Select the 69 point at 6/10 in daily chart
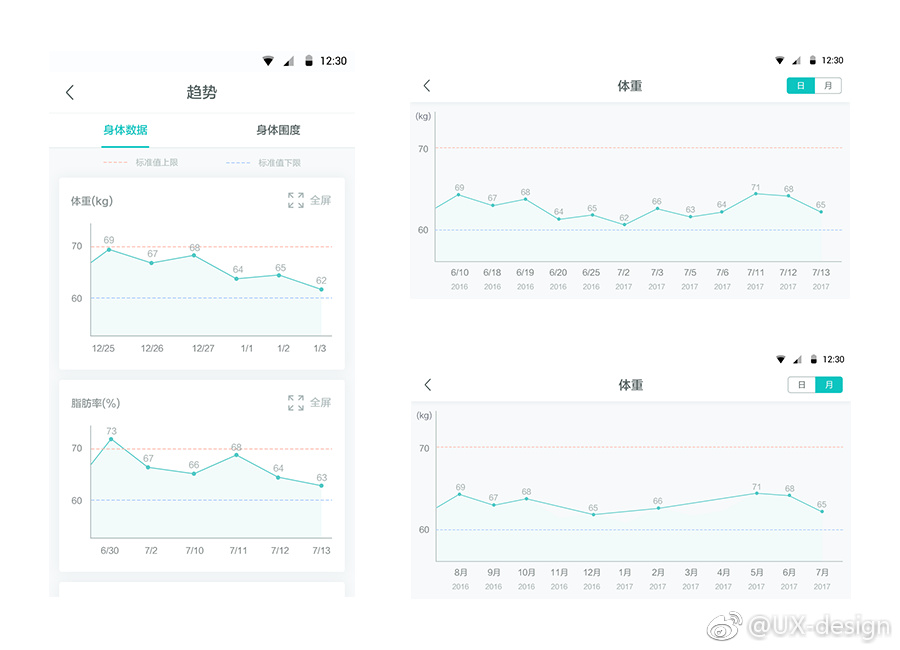This screenshot has width=900, height=650. coord(459,195)
